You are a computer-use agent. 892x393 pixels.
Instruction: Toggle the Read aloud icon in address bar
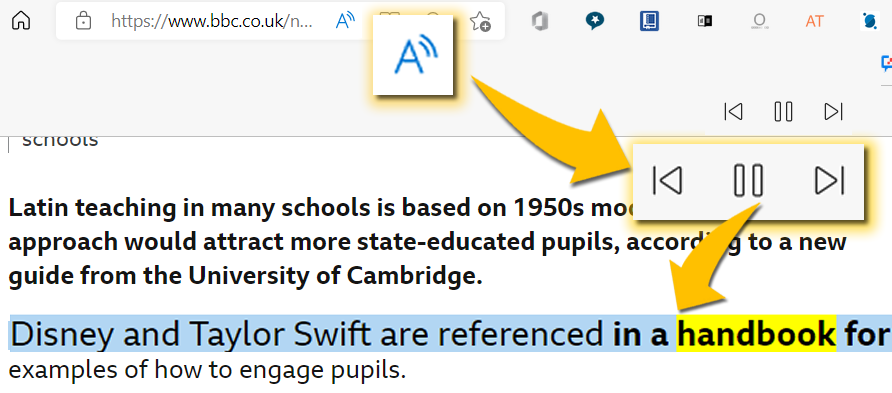345,21
